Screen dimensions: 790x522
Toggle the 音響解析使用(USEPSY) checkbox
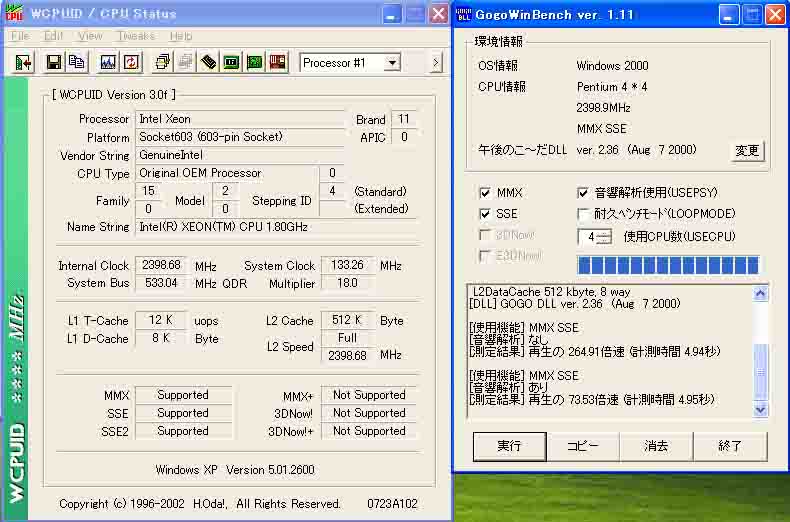point(583,193)
